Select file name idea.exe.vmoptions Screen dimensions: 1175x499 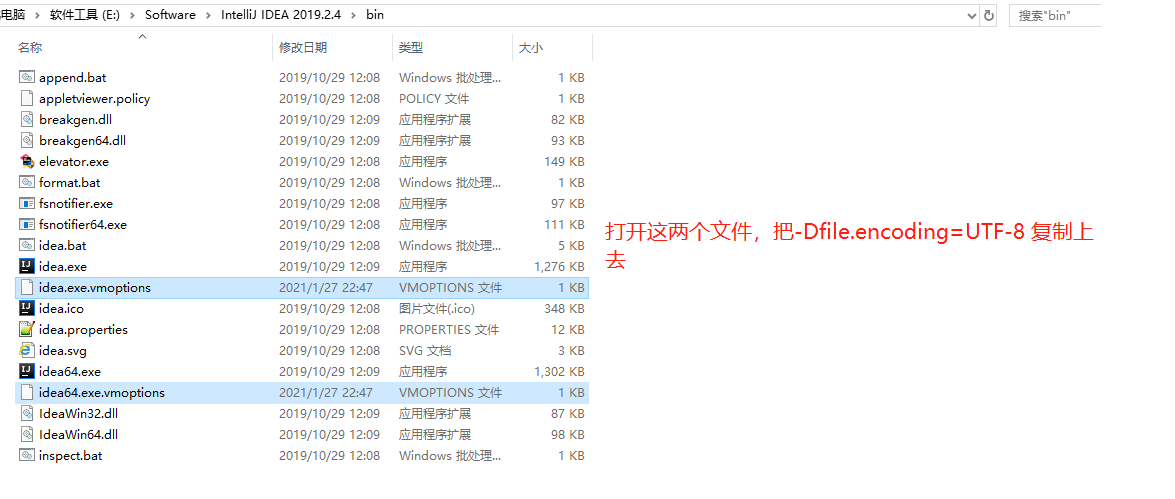[x=95, y=287]
